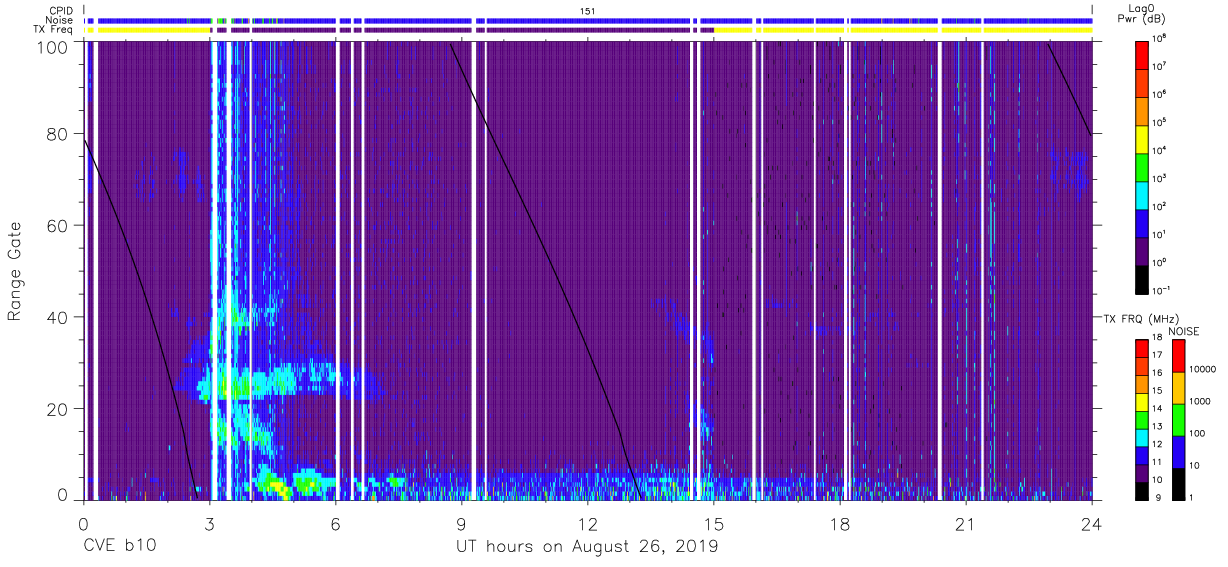Click the "9" label on TX FRQ legend

[1157, 498]
